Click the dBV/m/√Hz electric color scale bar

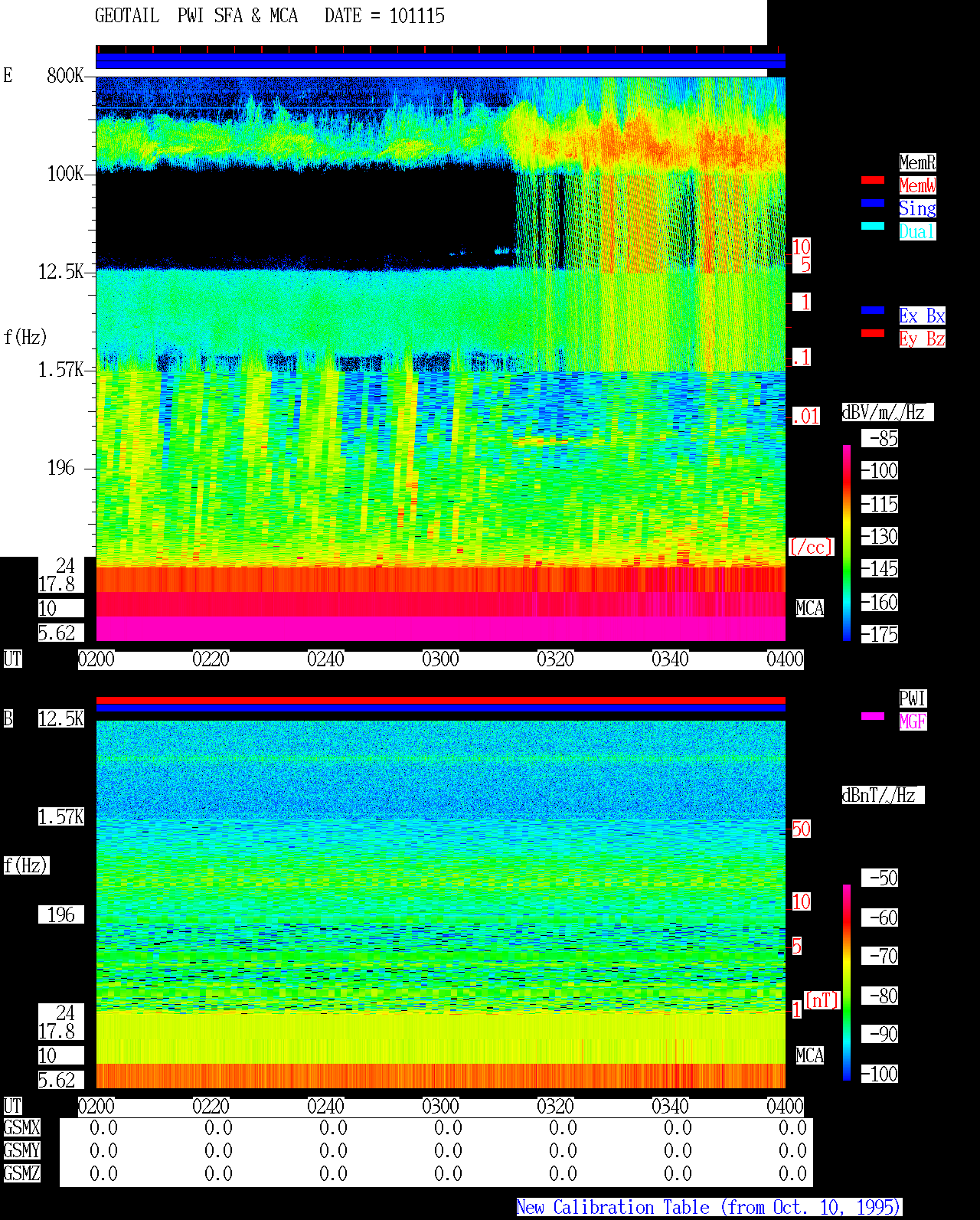pyautogui.click(x=847, y=542)
